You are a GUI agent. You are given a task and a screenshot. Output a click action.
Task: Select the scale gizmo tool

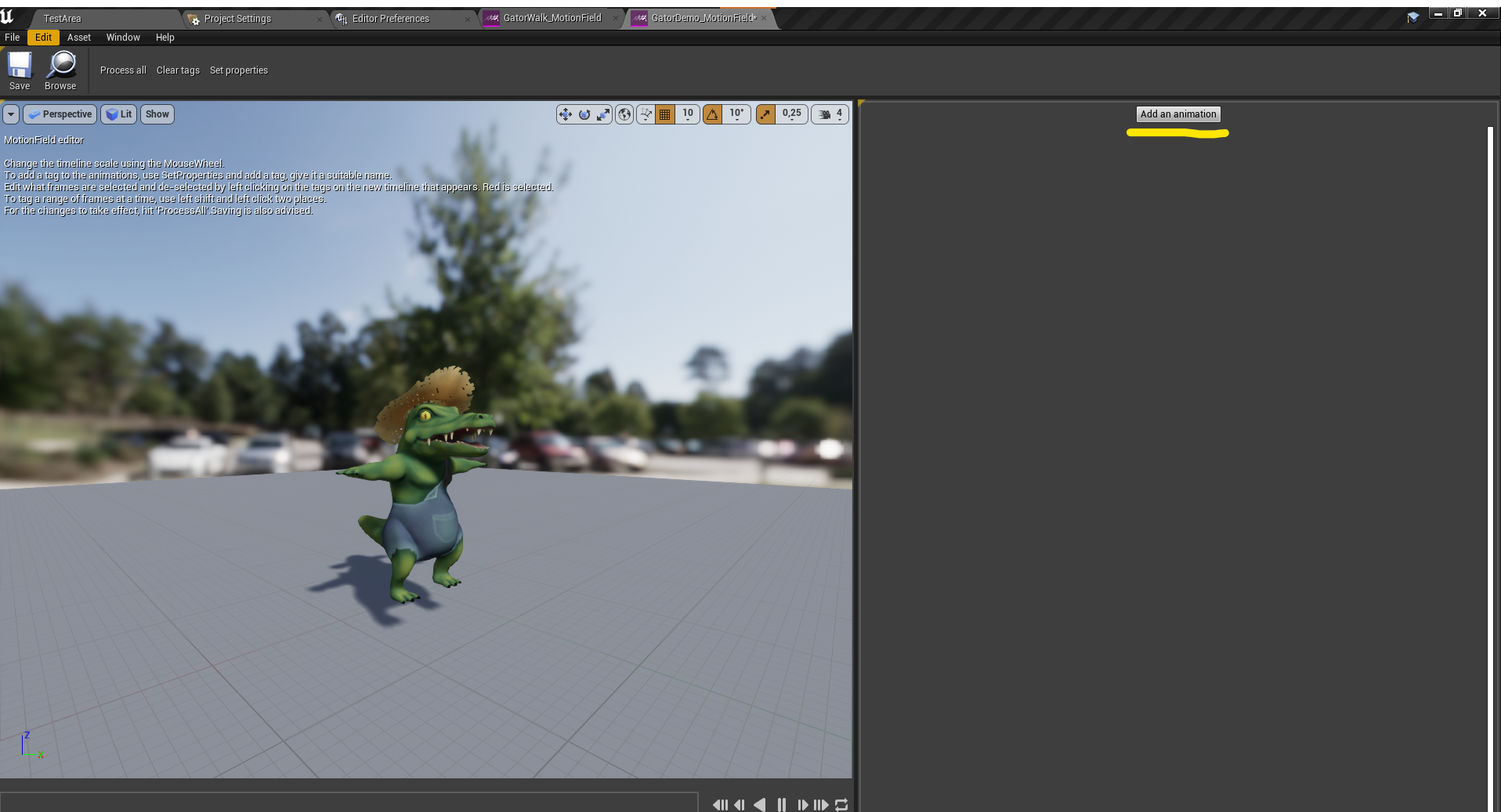[x=603, y=114]
